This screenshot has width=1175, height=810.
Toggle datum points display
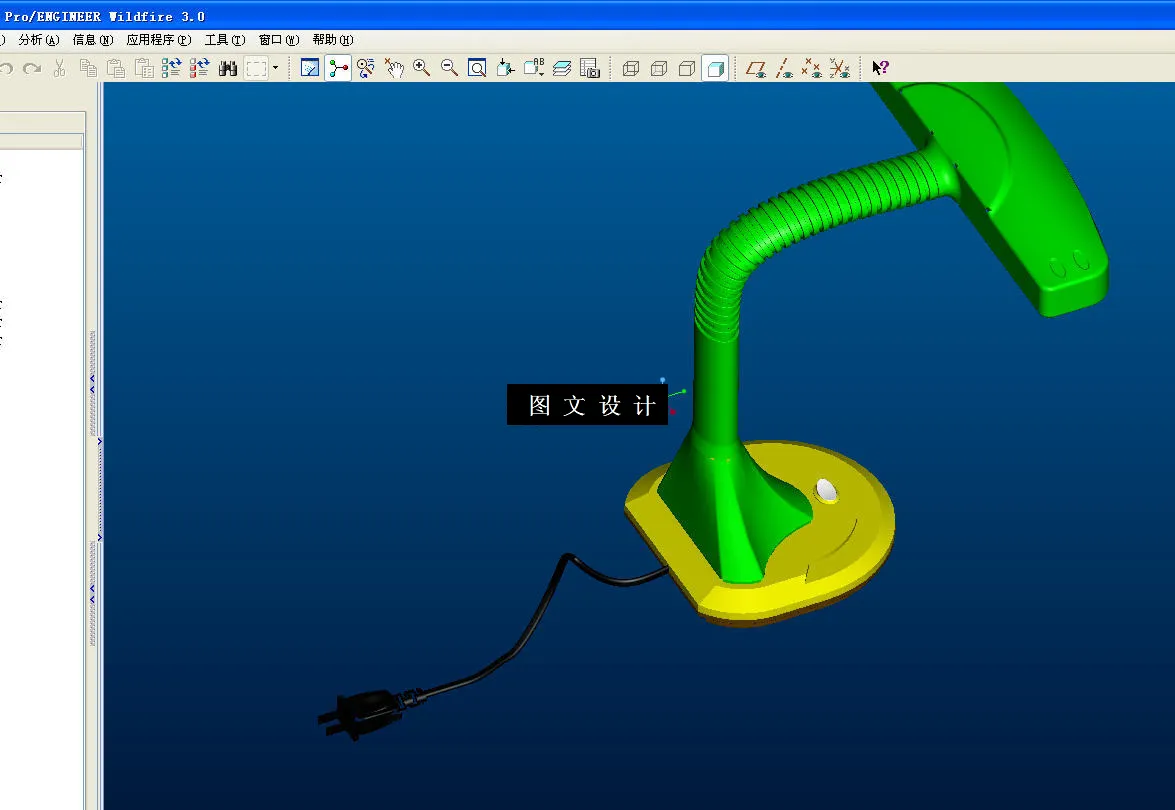(x=812, y=69)
